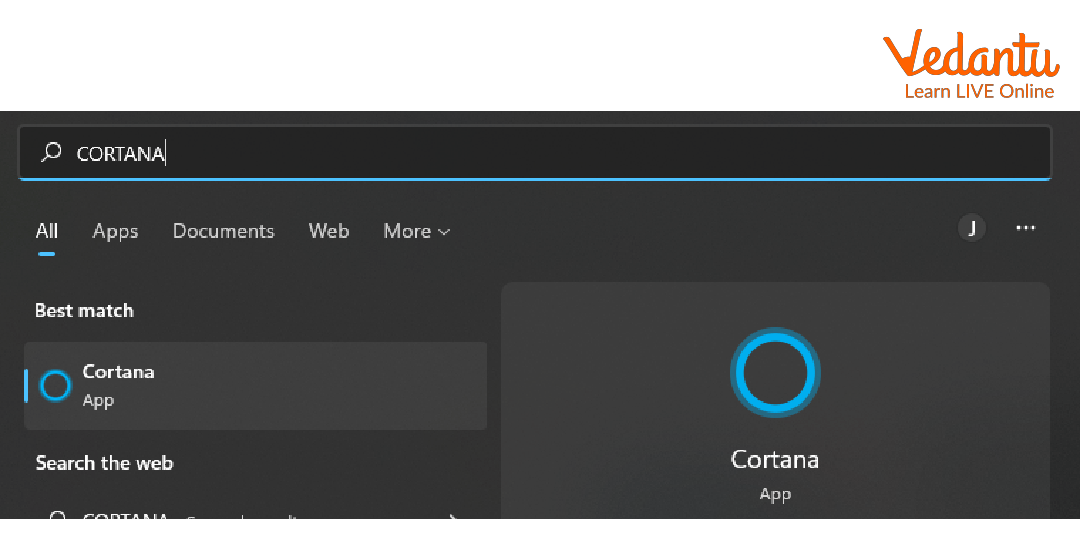Screen dimensions: 1080x556
Task: Click the Vedantu logo
Action: 969,55
